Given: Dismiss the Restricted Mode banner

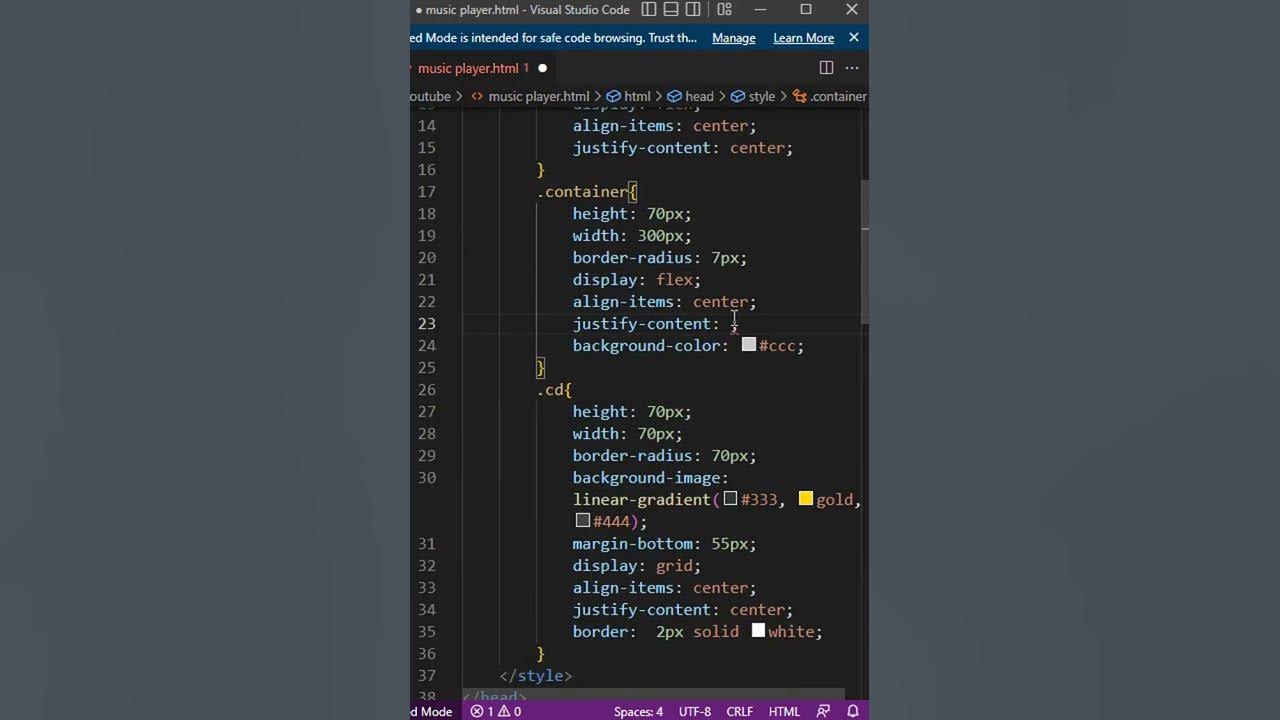Looking at the screenshot, I should (x=854, y=38).
